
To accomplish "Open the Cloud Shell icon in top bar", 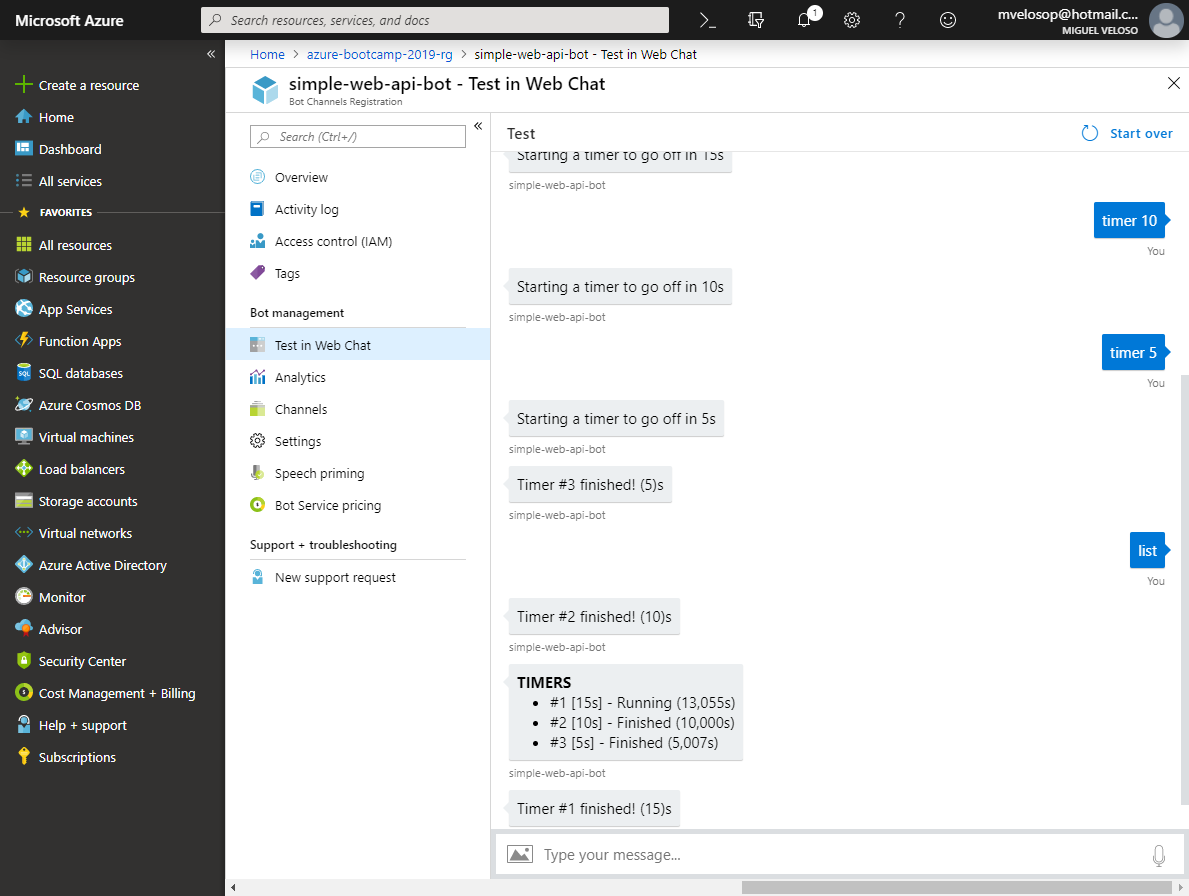I will [x=707, y=20].
